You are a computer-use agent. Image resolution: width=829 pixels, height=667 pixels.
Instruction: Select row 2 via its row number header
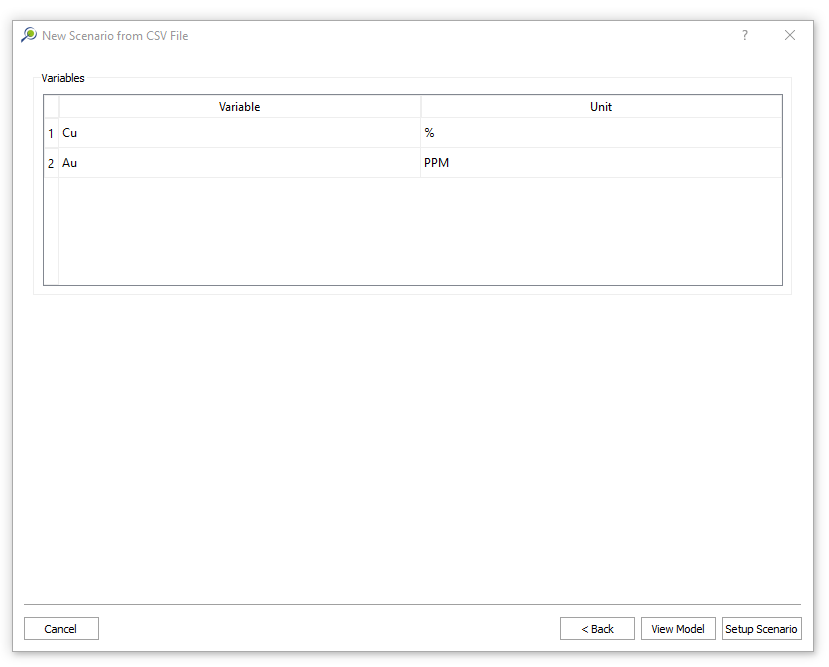[x=51, y=163]
